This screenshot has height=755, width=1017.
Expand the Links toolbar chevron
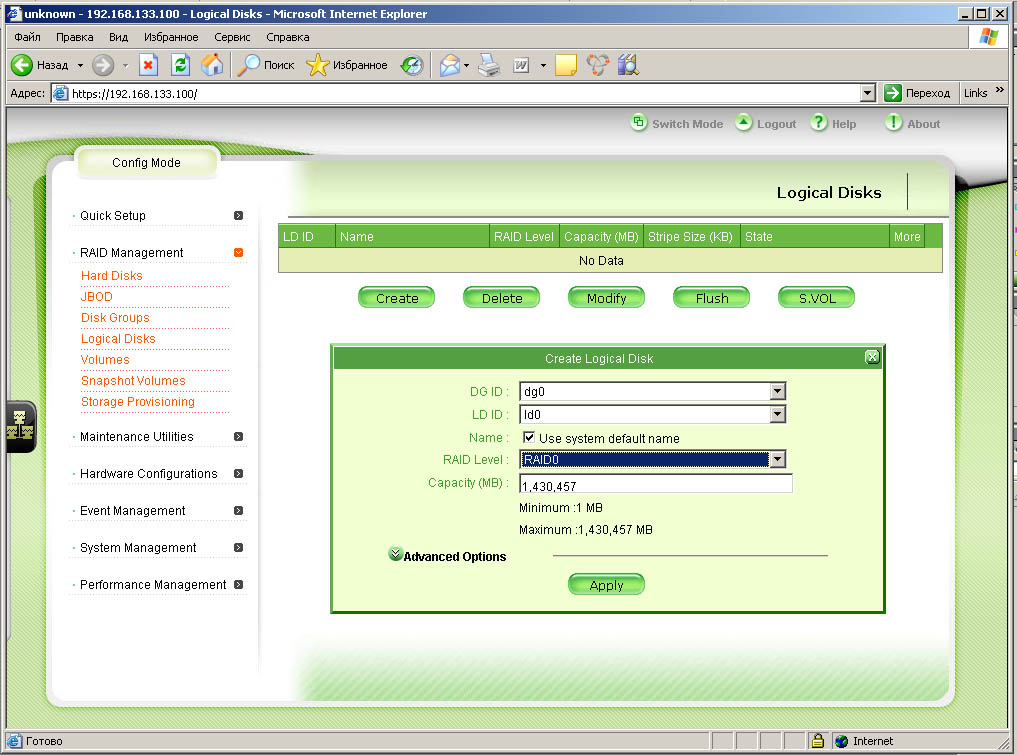(999, 90)
